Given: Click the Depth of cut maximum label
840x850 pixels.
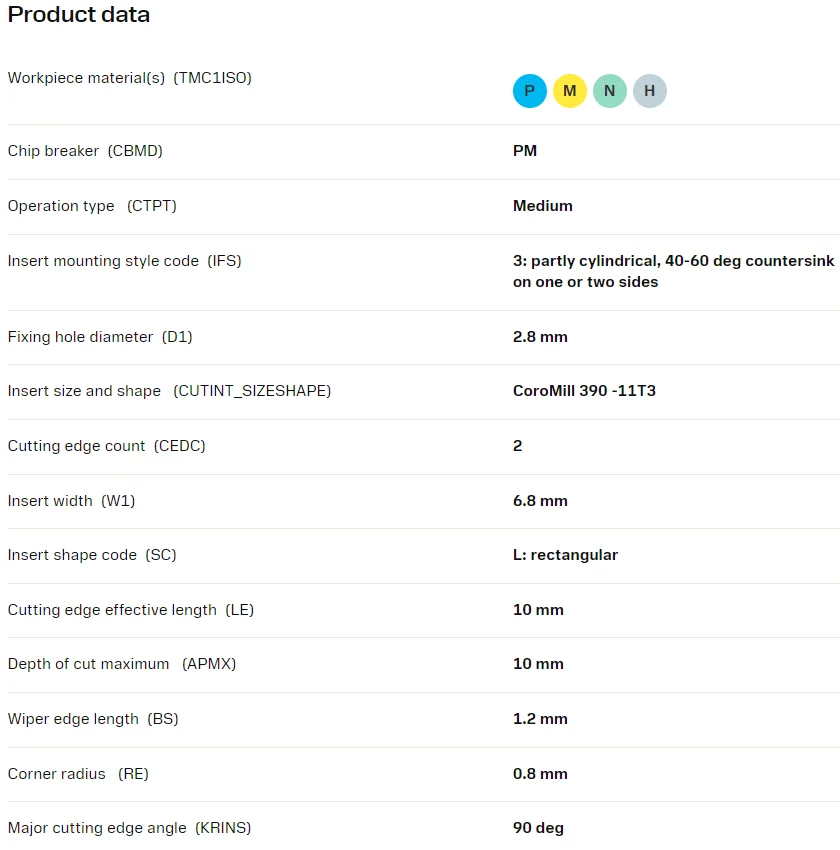Looking at the screenshot, I should [121, 664].
